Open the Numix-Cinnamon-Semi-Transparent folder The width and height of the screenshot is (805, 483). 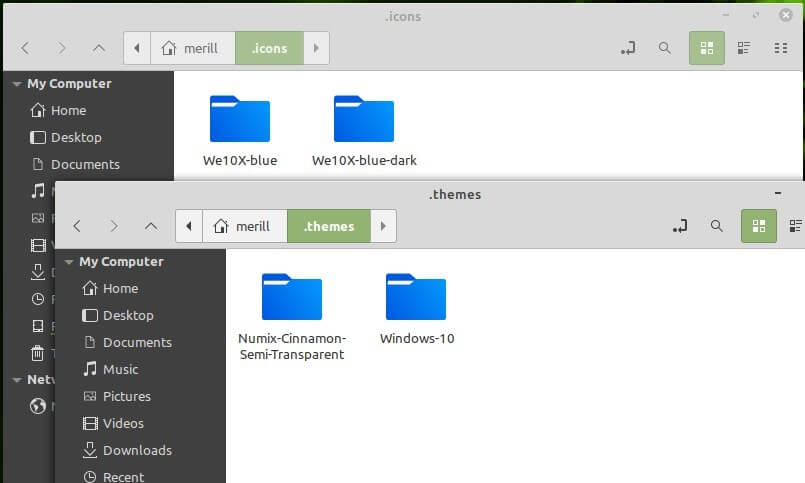(x=291, y=298)
